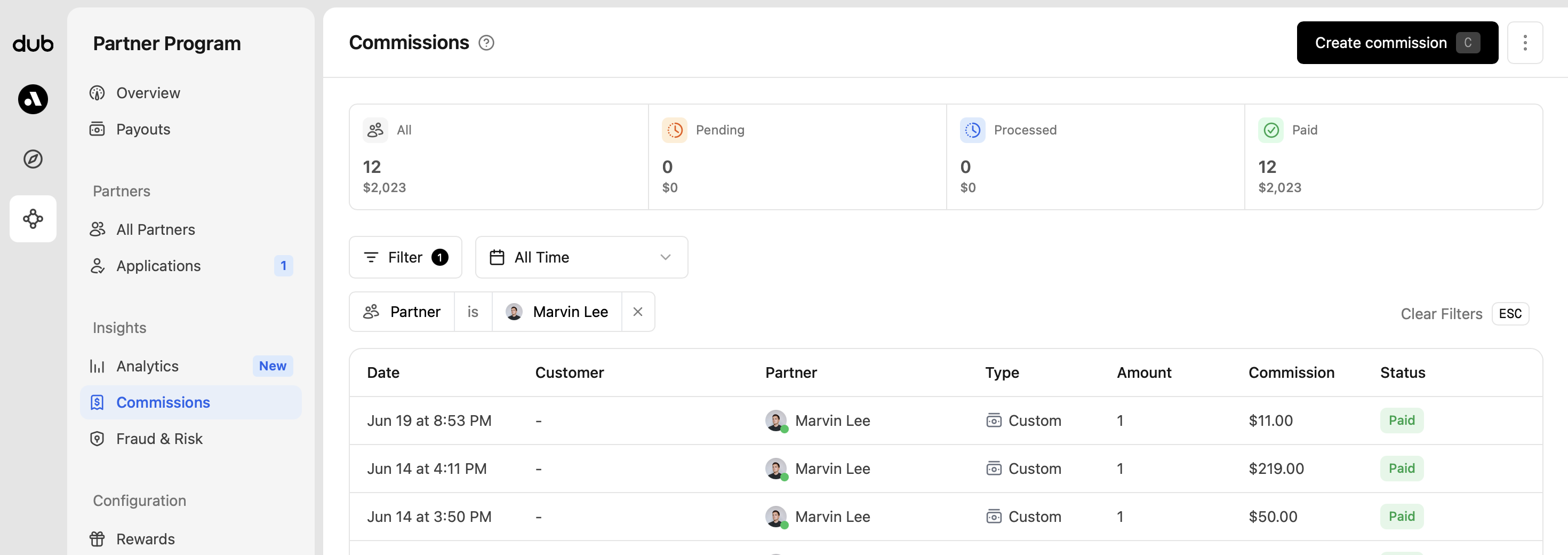The height and width of the screenshot is (555, 1568).
Task: Select the partner program network icon
Action: click(x=33, y=219)
